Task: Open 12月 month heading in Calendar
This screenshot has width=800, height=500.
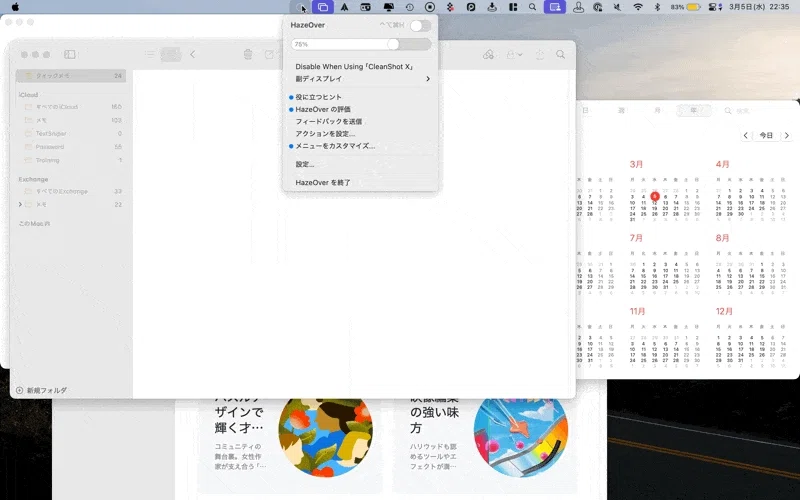Action: point(724,311)
